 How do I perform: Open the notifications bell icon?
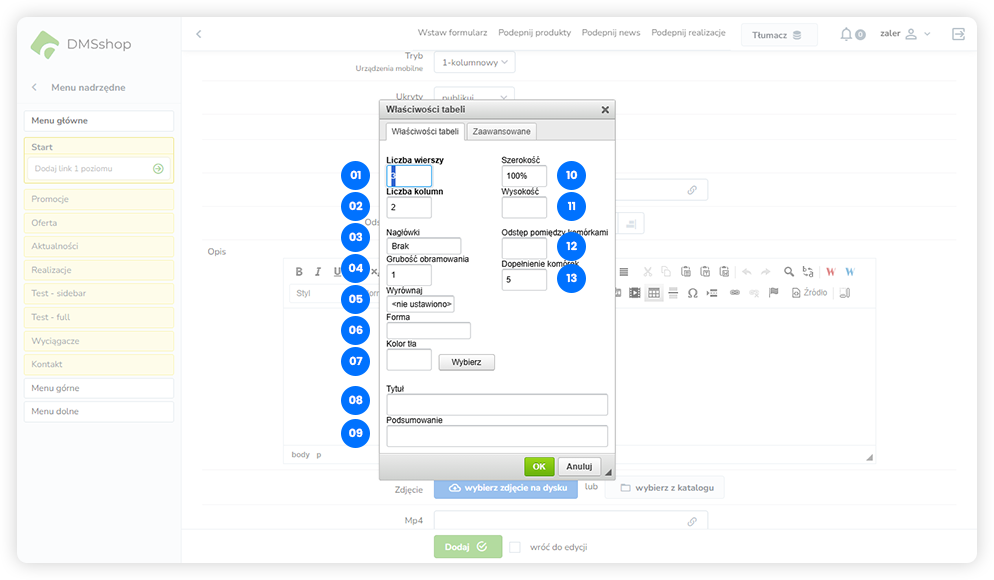click(x=846, y=34)
